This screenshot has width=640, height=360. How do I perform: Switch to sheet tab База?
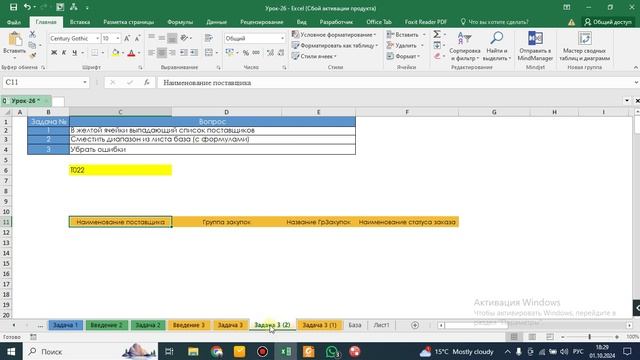pyautogui.click(x=355, y=325)
